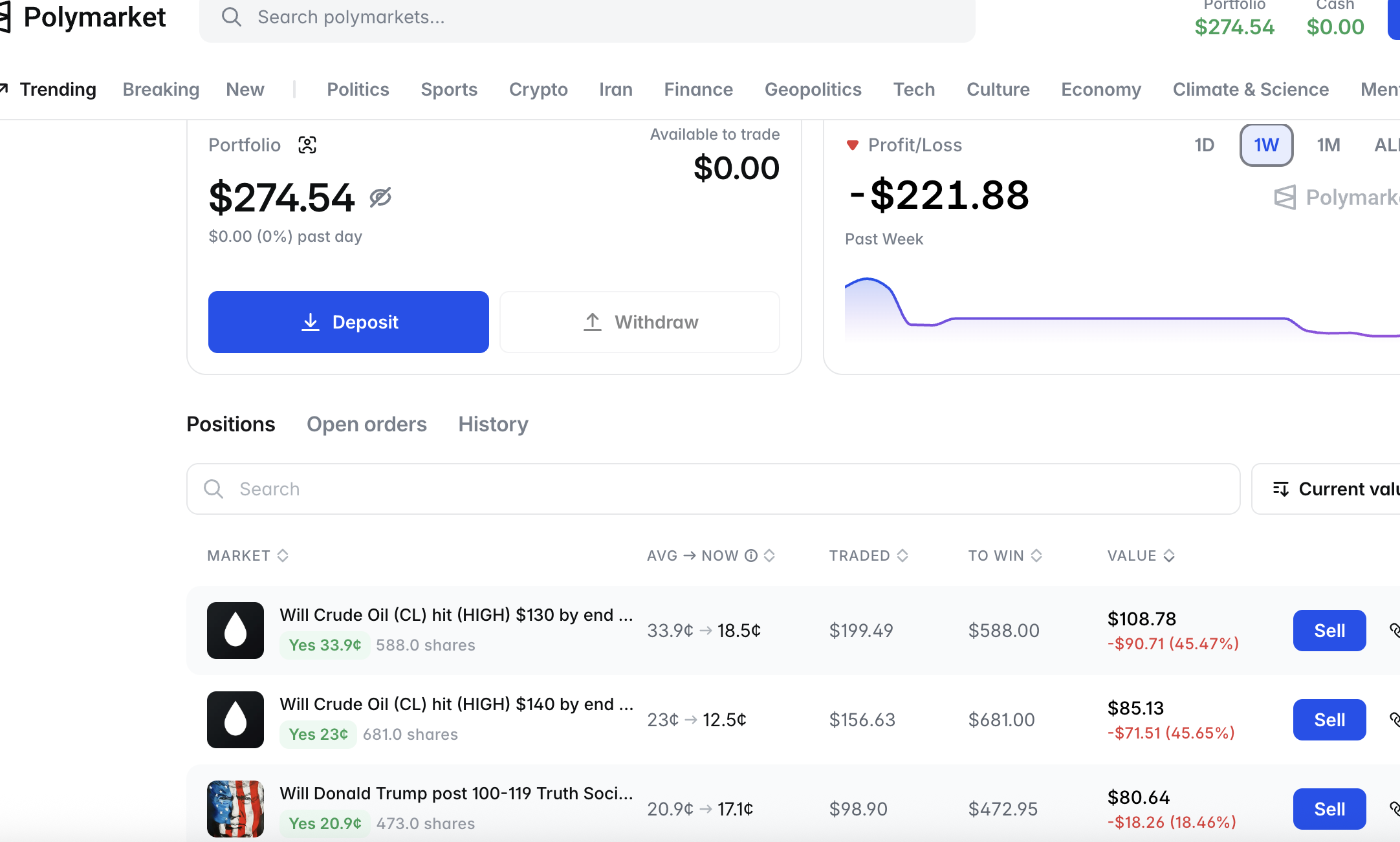Click the info icon beside AVG → NOW
The width and height of the screenshot is (1400, 842).
[x=751, y=556]
